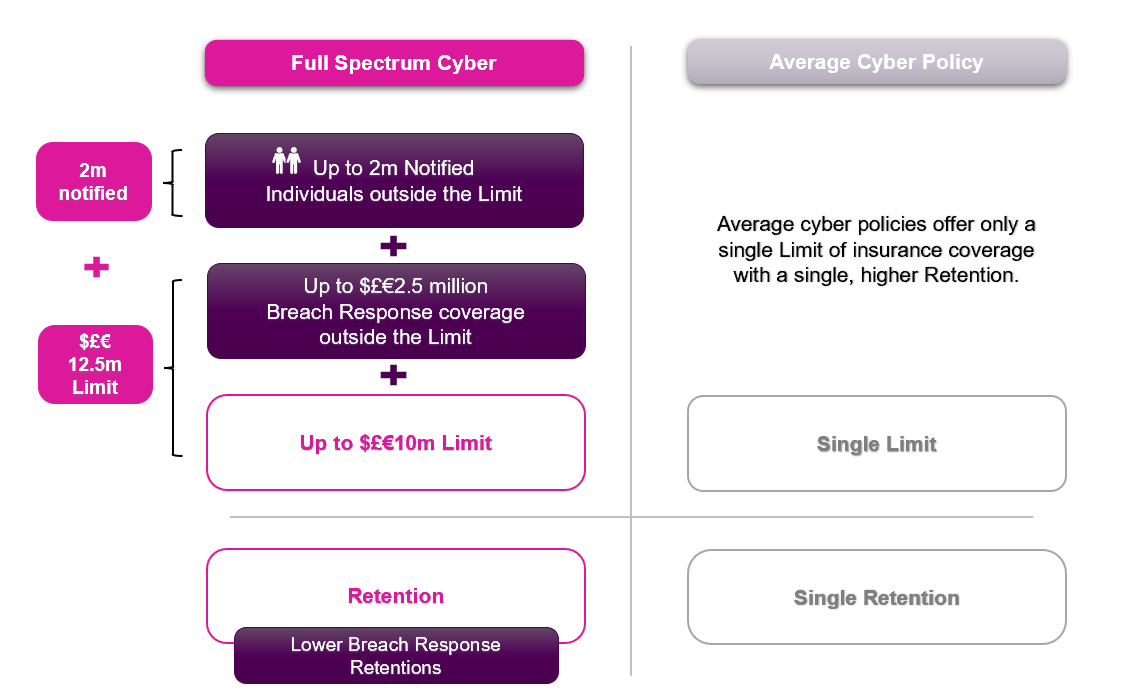
Task: Click the pink plus between left badges
Action: (96, 267)
